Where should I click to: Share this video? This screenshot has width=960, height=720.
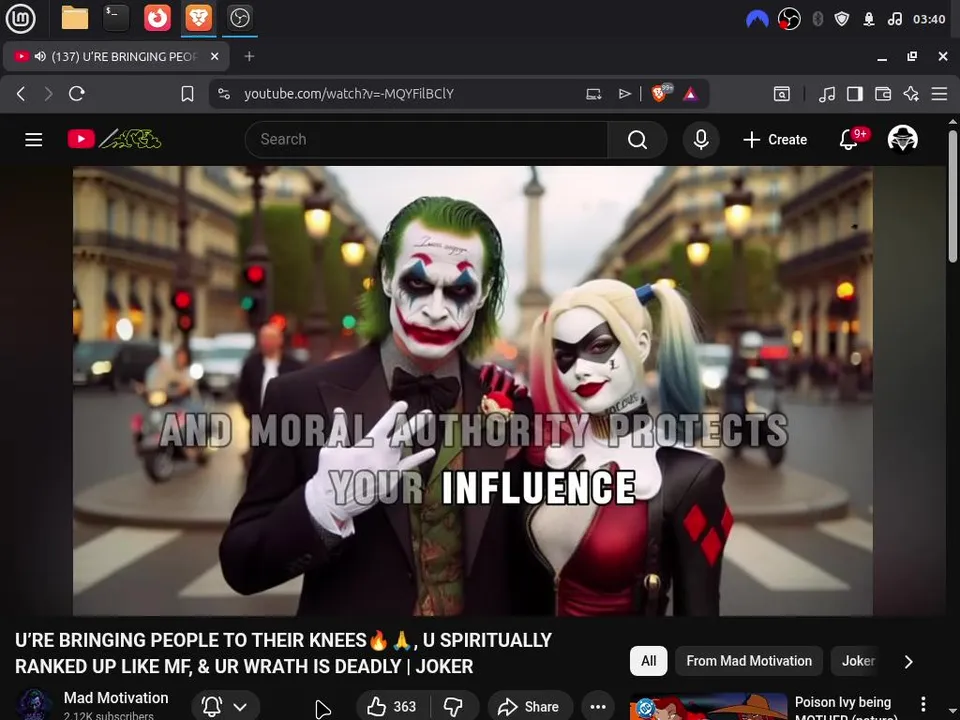pyautogui.click(x=530, y=707)
